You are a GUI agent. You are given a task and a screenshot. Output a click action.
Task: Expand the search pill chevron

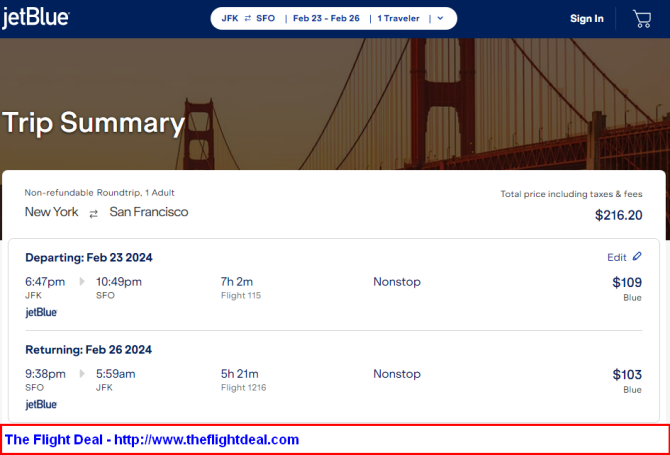point(440,18)
